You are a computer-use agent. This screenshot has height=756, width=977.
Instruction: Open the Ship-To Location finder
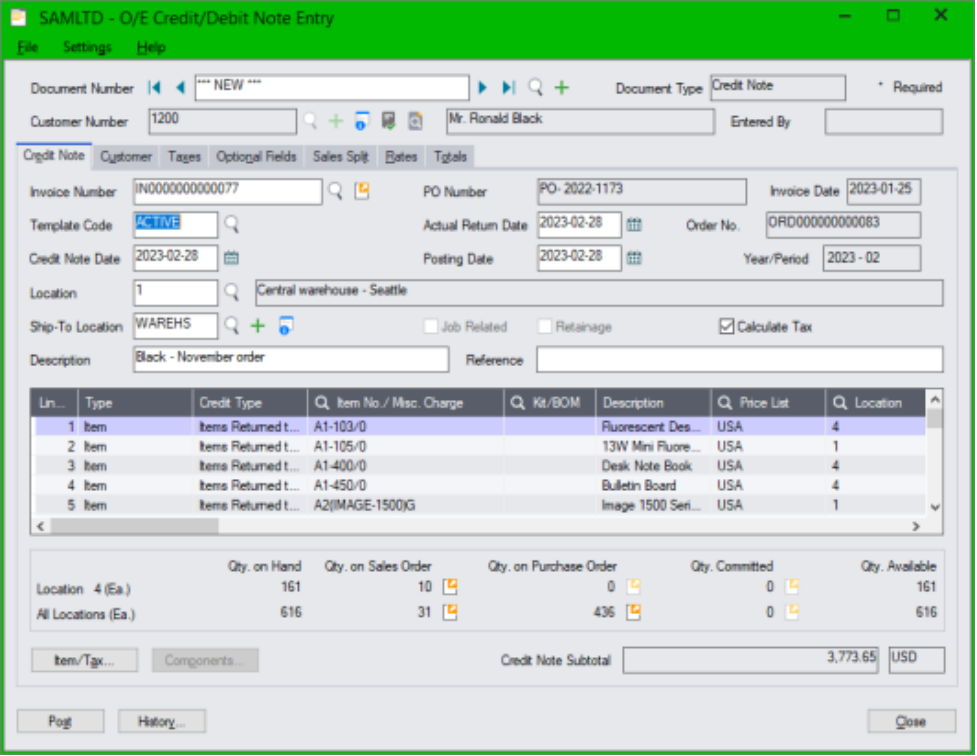click(x=232, y=325)
